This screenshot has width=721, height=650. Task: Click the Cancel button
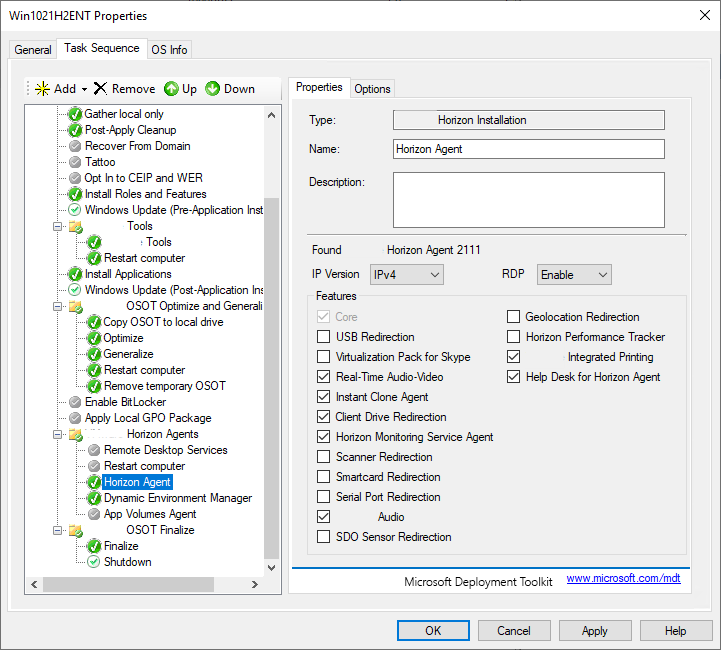[514, 630]
